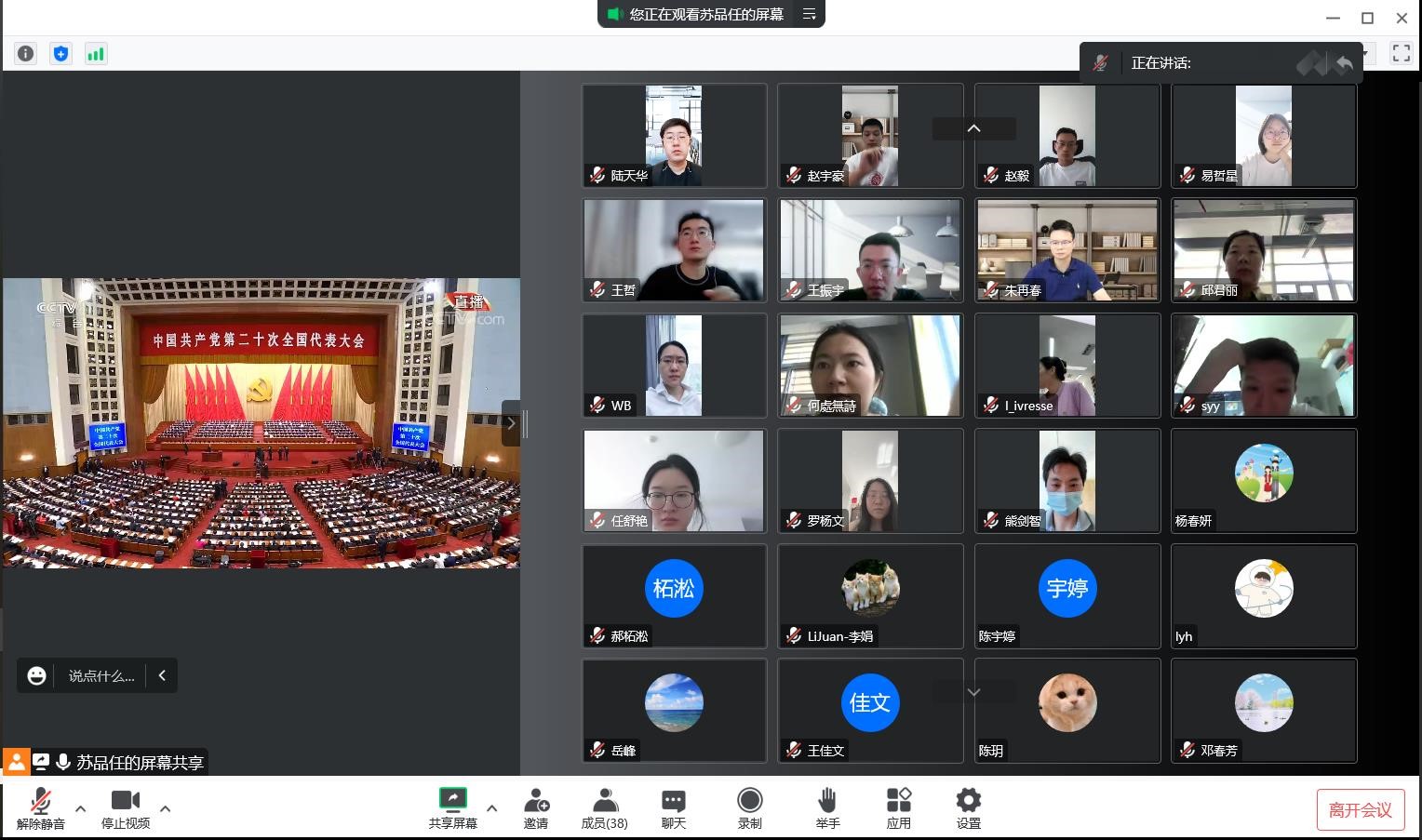Viewport: 1422px width, 840px height.
Task: Expand audio options arrow next to 解除静音
Action: click(81, 808)
